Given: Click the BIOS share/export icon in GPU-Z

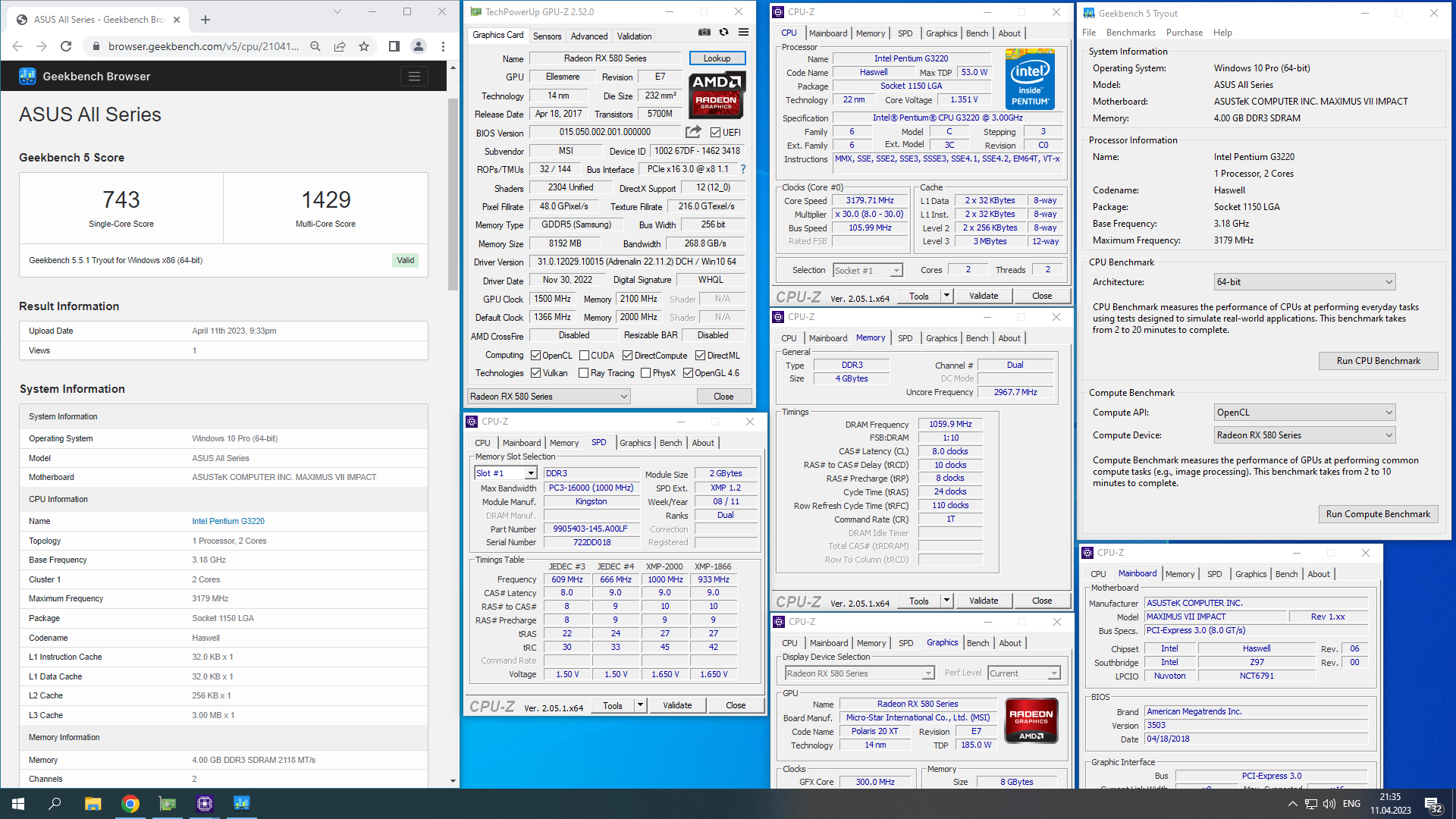Looking at the screenshot, I should coord(693,132).
